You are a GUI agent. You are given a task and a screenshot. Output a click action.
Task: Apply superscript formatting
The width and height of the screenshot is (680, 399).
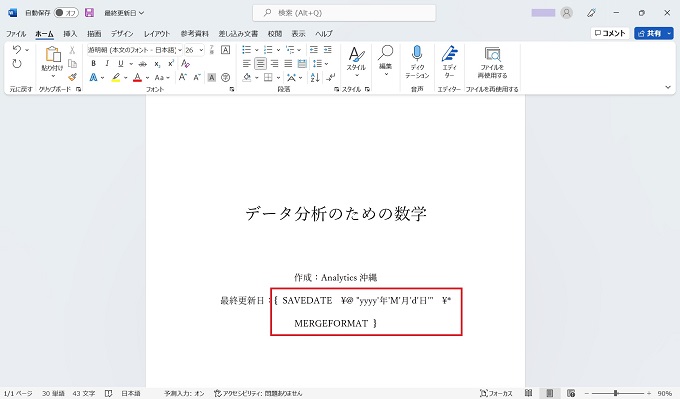pos(171,64)
